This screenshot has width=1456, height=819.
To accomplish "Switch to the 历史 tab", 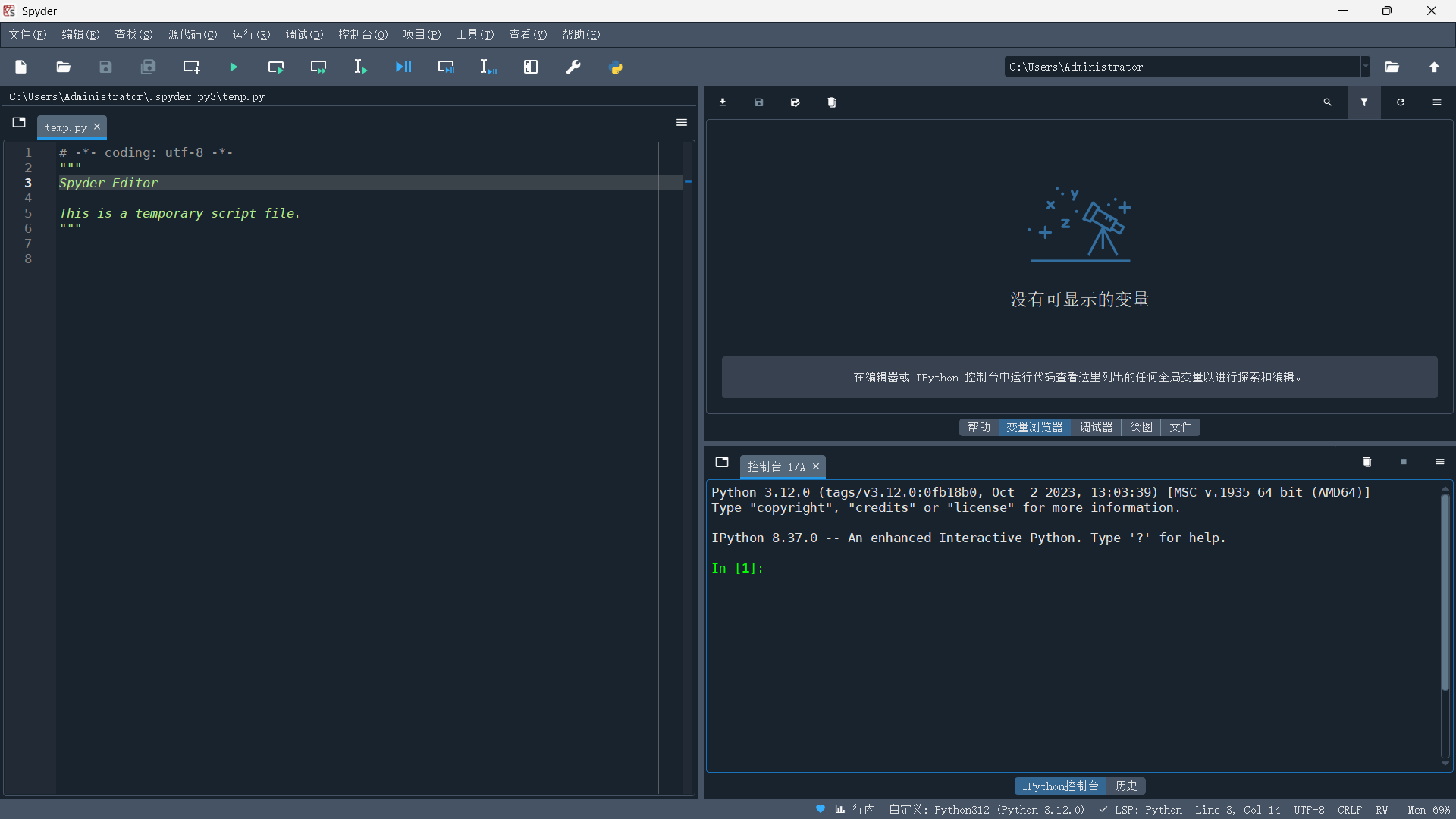I will click(x=1125, y=786).
